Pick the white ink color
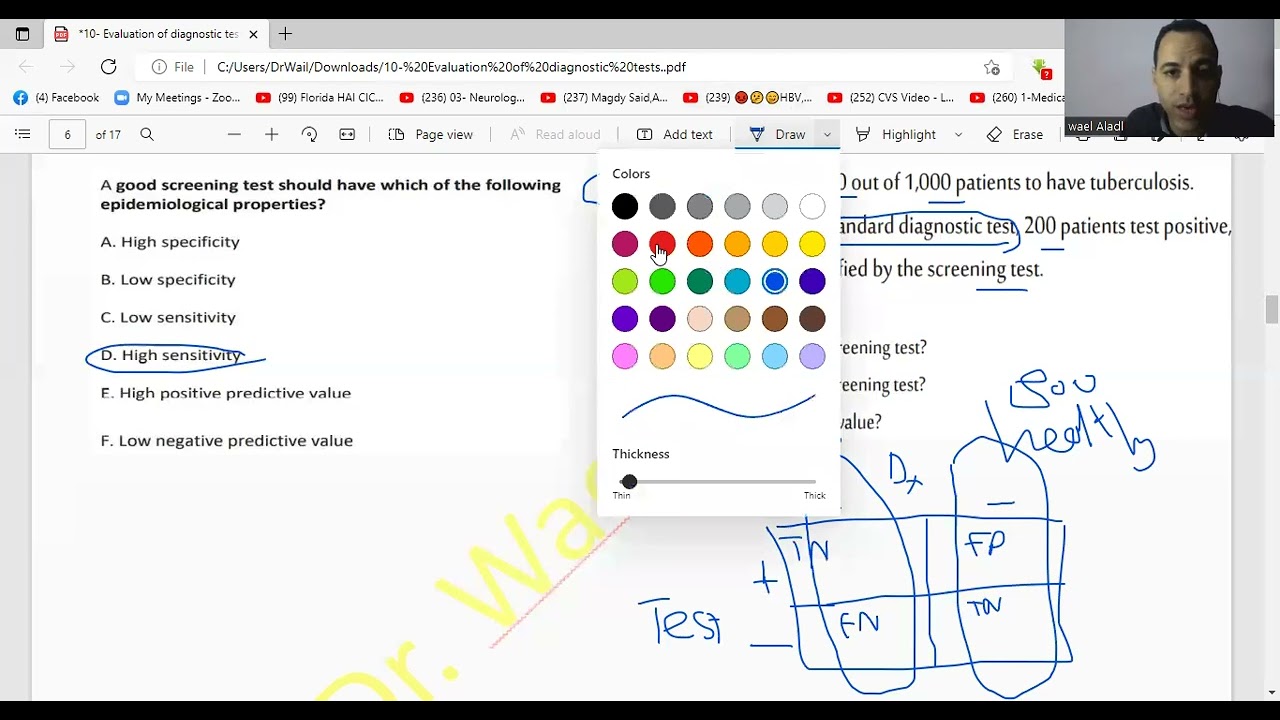Screen dimensions: 1280x720 [812, 207]
